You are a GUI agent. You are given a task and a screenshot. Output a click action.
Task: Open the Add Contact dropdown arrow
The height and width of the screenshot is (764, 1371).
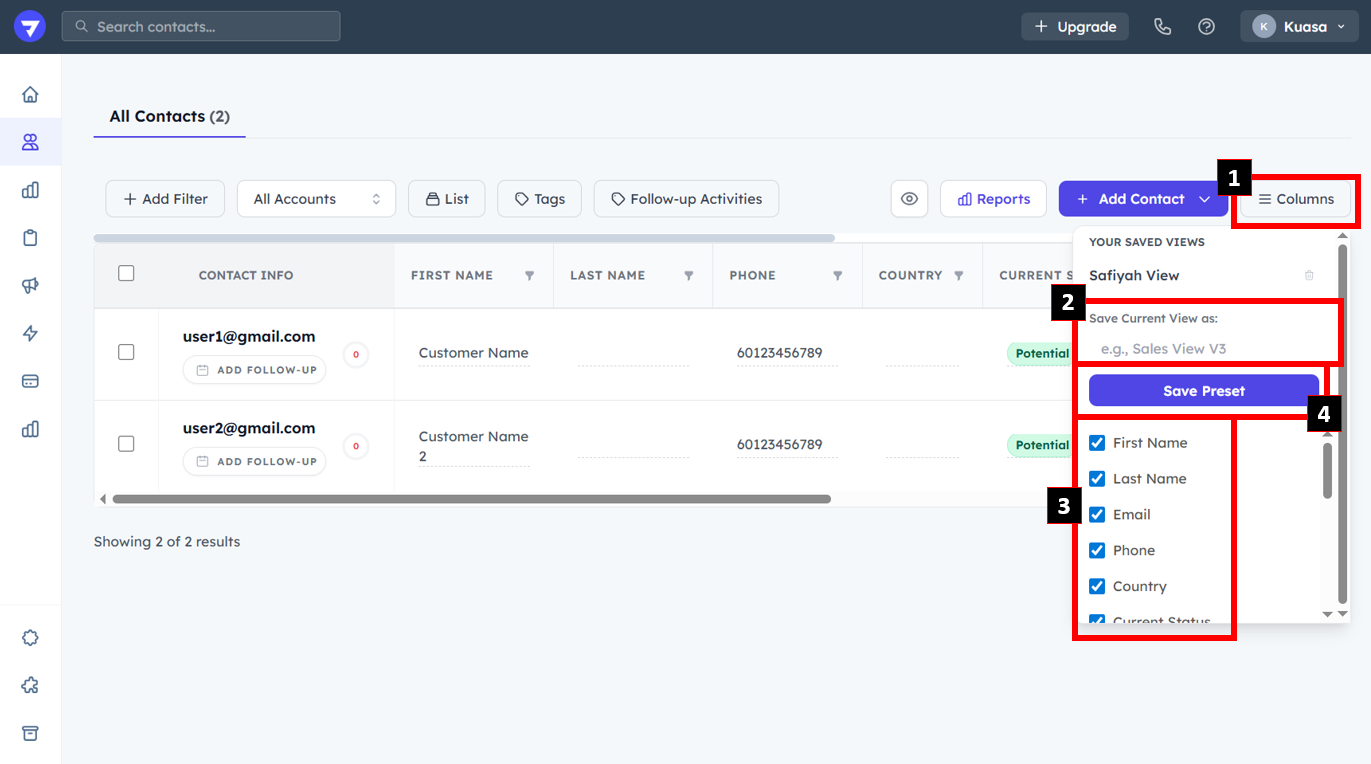(x=1205, y=199)
